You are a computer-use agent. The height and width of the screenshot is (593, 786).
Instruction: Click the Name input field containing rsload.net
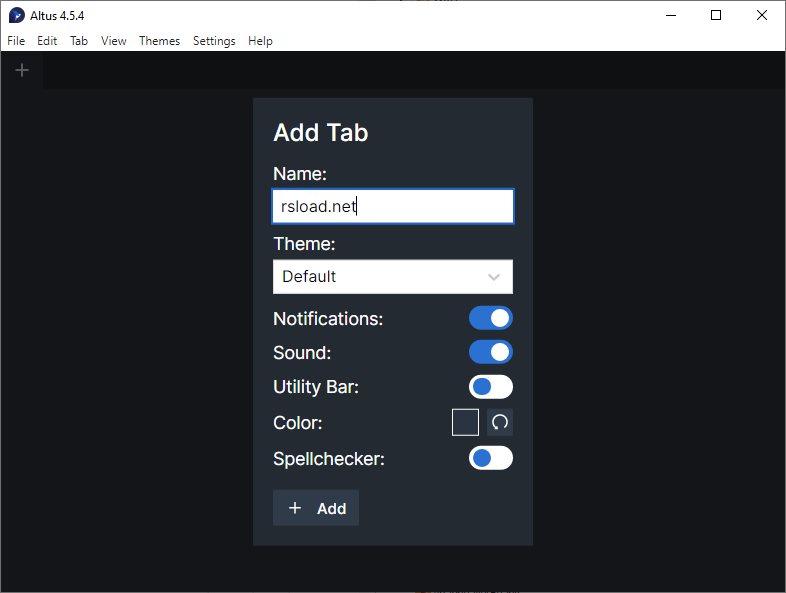pyautogui.click(x=392, y=207)
